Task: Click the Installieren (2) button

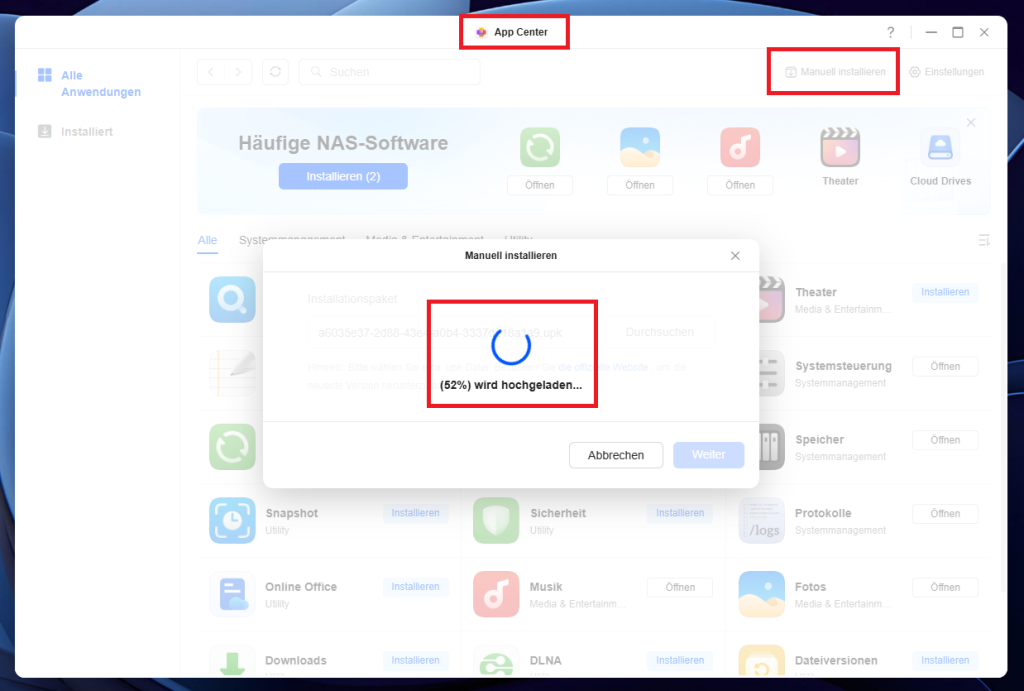Action: pyautogui.click(x=343, y=176)
